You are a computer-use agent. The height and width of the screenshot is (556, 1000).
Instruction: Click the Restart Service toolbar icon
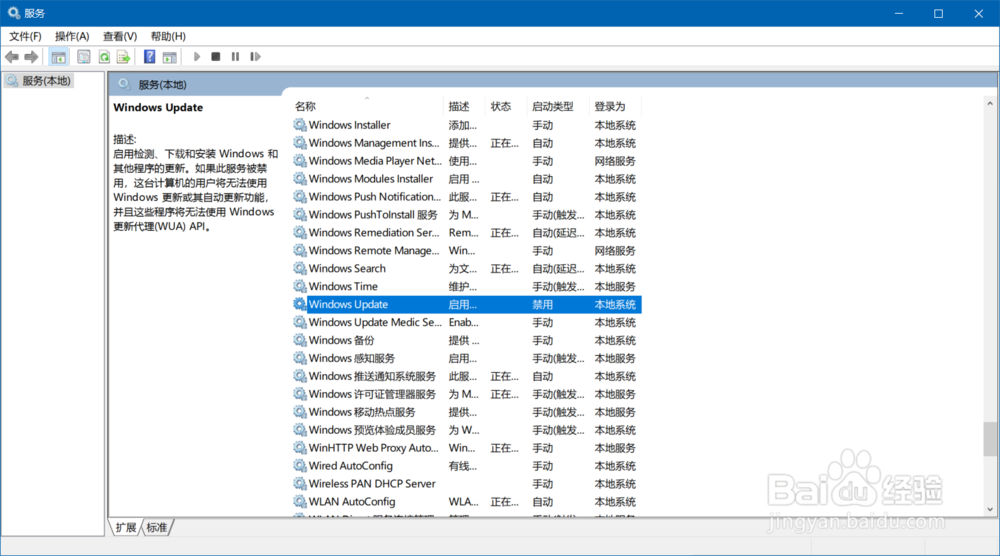coord(255,57)
